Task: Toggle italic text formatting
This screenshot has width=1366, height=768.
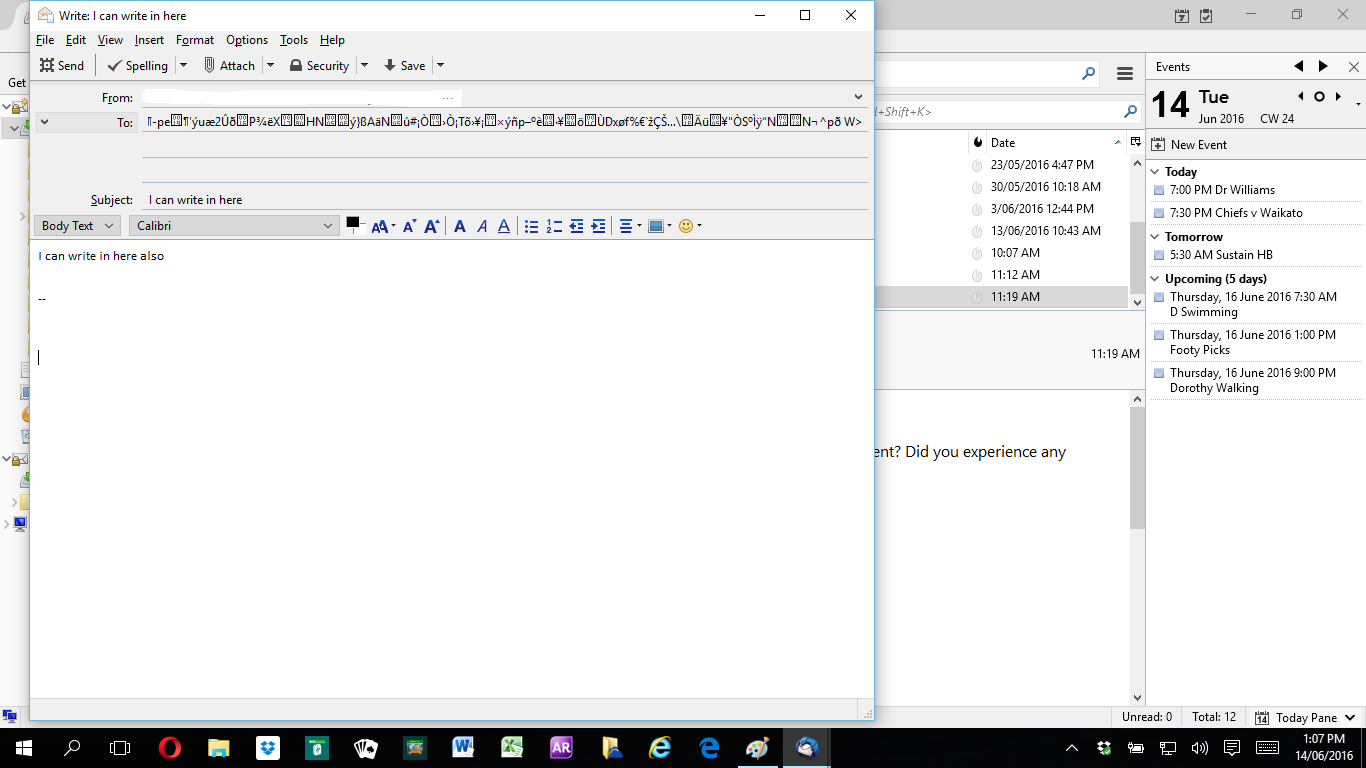Action: (x=482, y=227)
